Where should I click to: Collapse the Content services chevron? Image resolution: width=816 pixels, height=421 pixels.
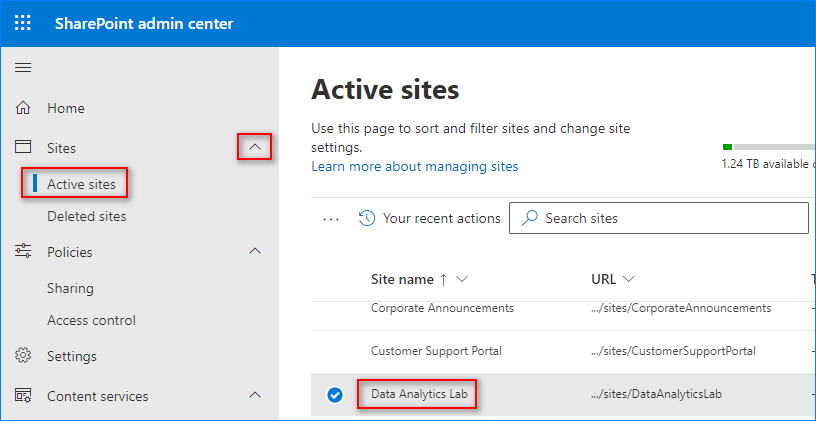click(254, 395)
